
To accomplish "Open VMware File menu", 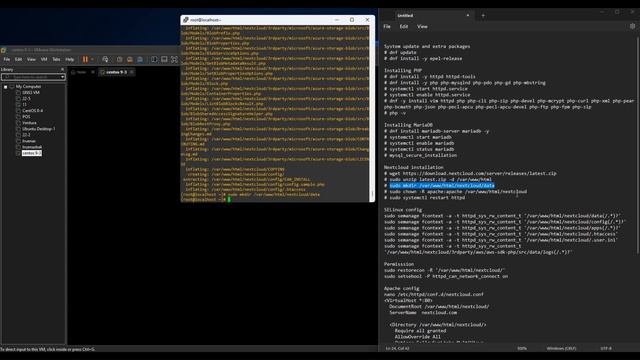I will [x=7, y=60].
